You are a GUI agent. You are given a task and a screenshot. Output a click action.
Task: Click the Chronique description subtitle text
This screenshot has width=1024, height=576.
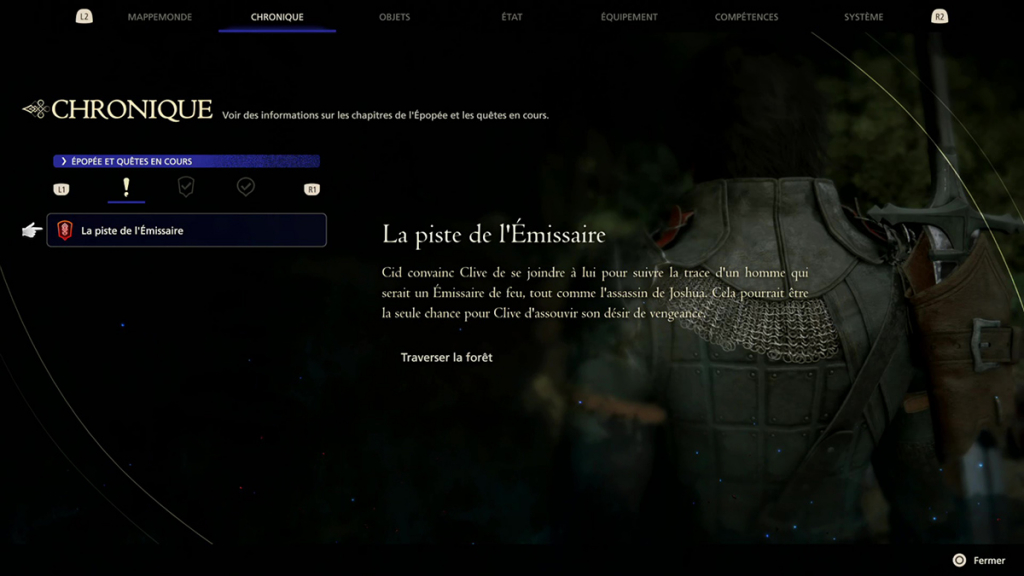[x=385, y=115]
